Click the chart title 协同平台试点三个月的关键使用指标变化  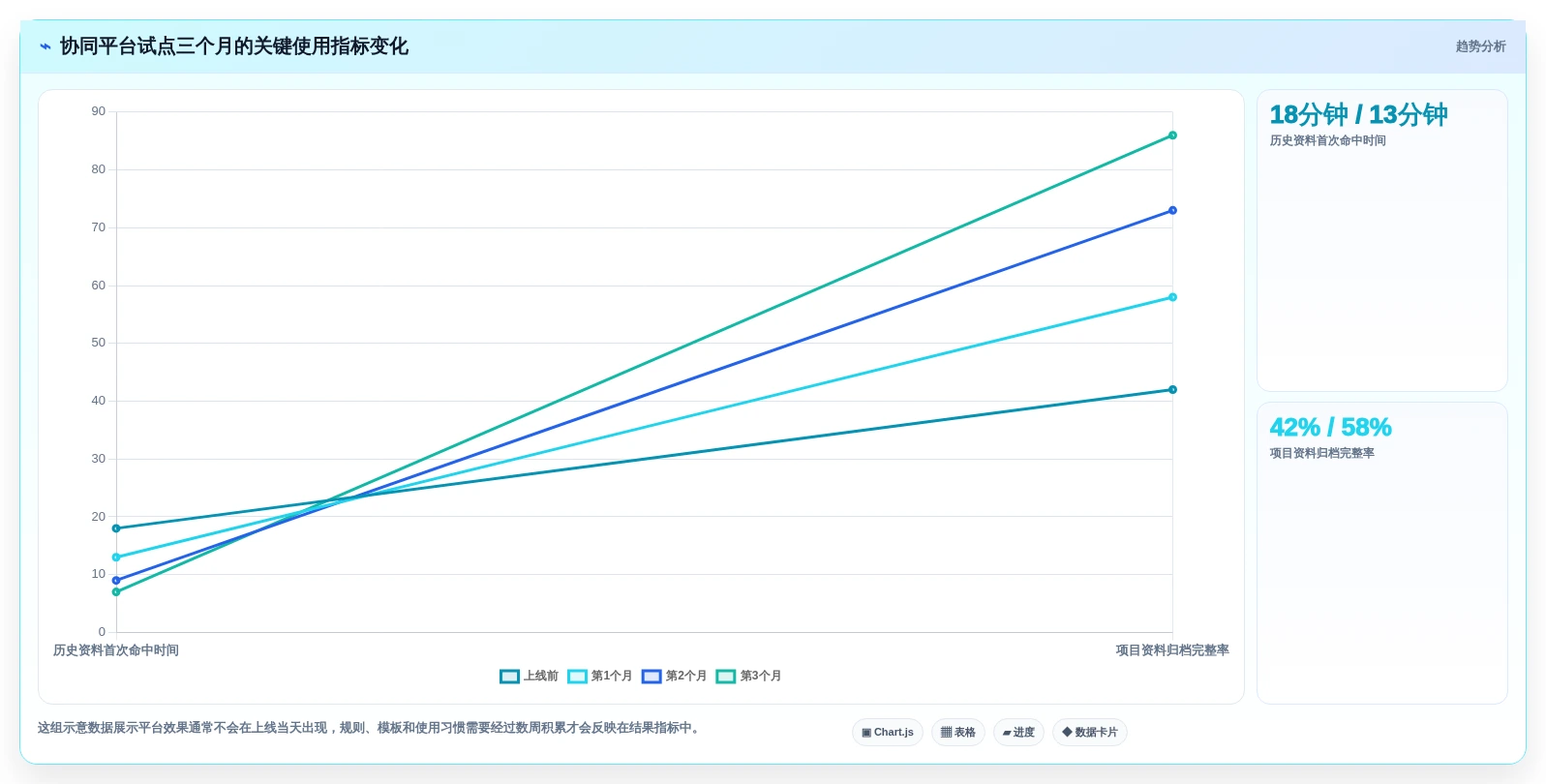tap(234, 46)
